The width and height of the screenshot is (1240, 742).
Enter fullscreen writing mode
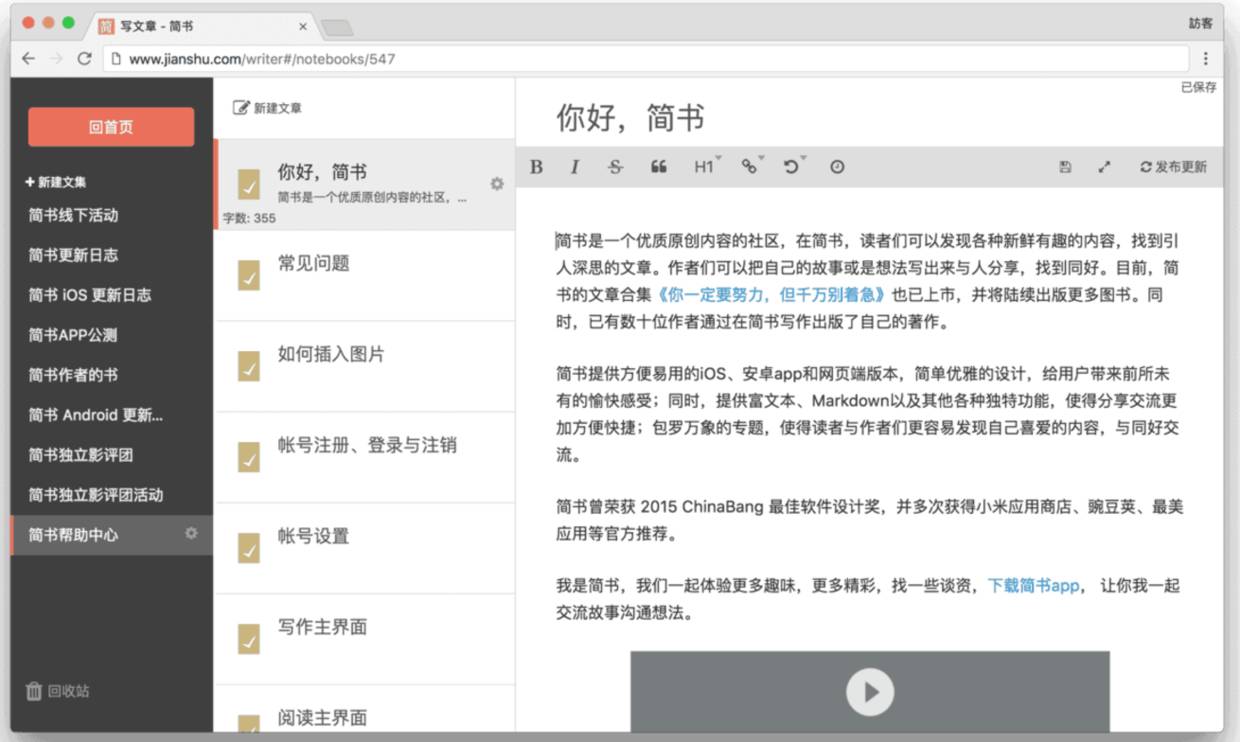tap(1104, 167)
